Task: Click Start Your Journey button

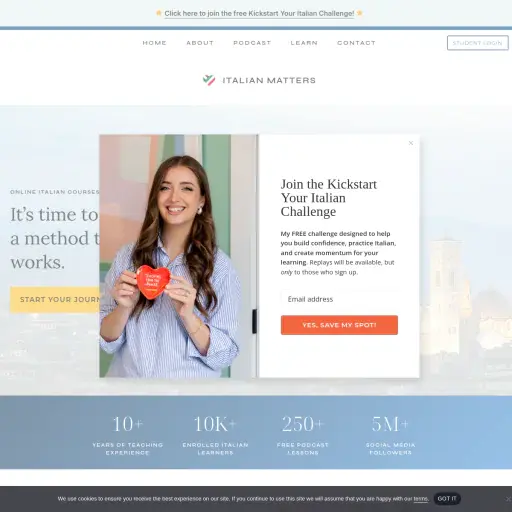Action: (55, 299)
